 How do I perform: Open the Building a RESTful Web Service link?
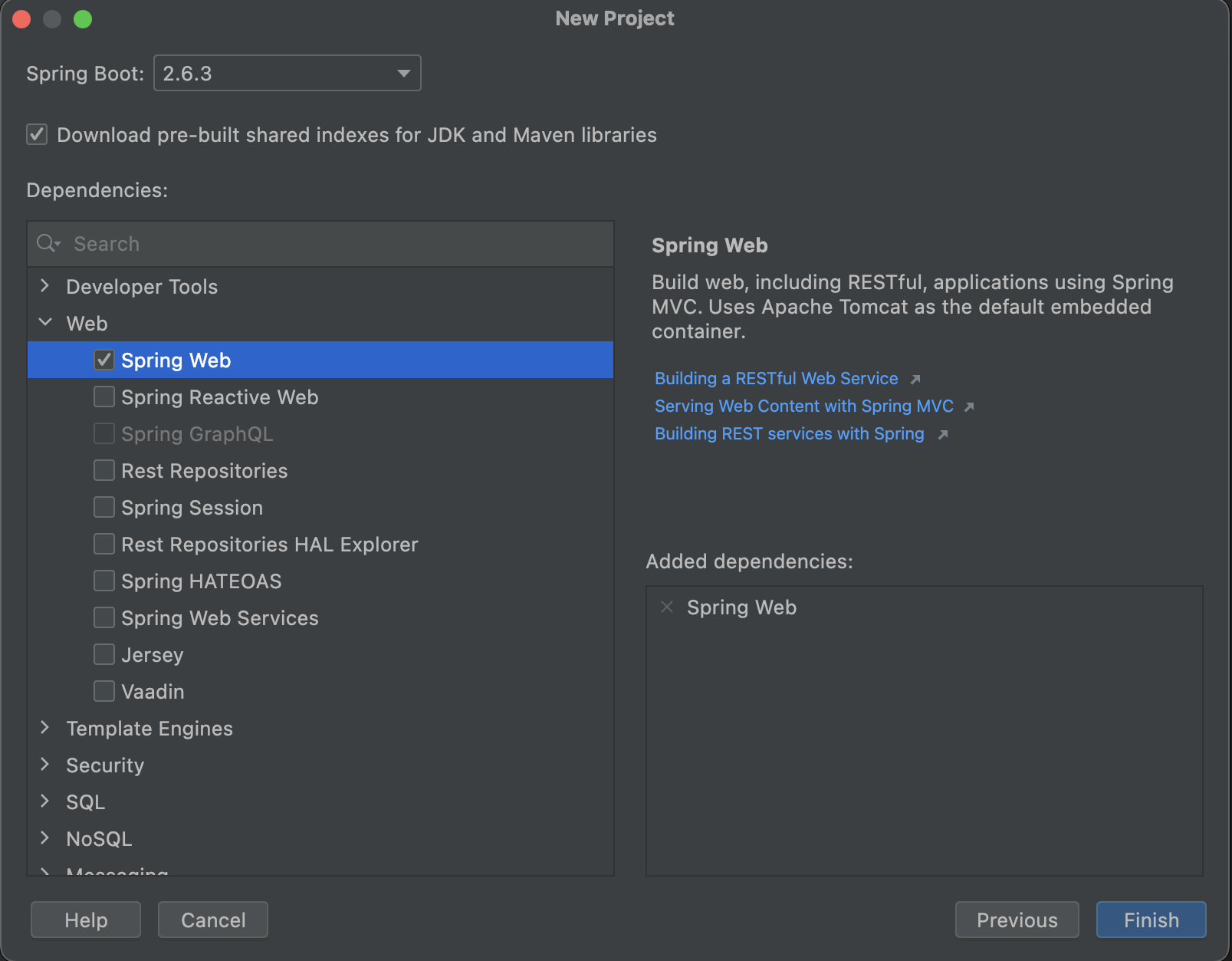tap(775, 378)
